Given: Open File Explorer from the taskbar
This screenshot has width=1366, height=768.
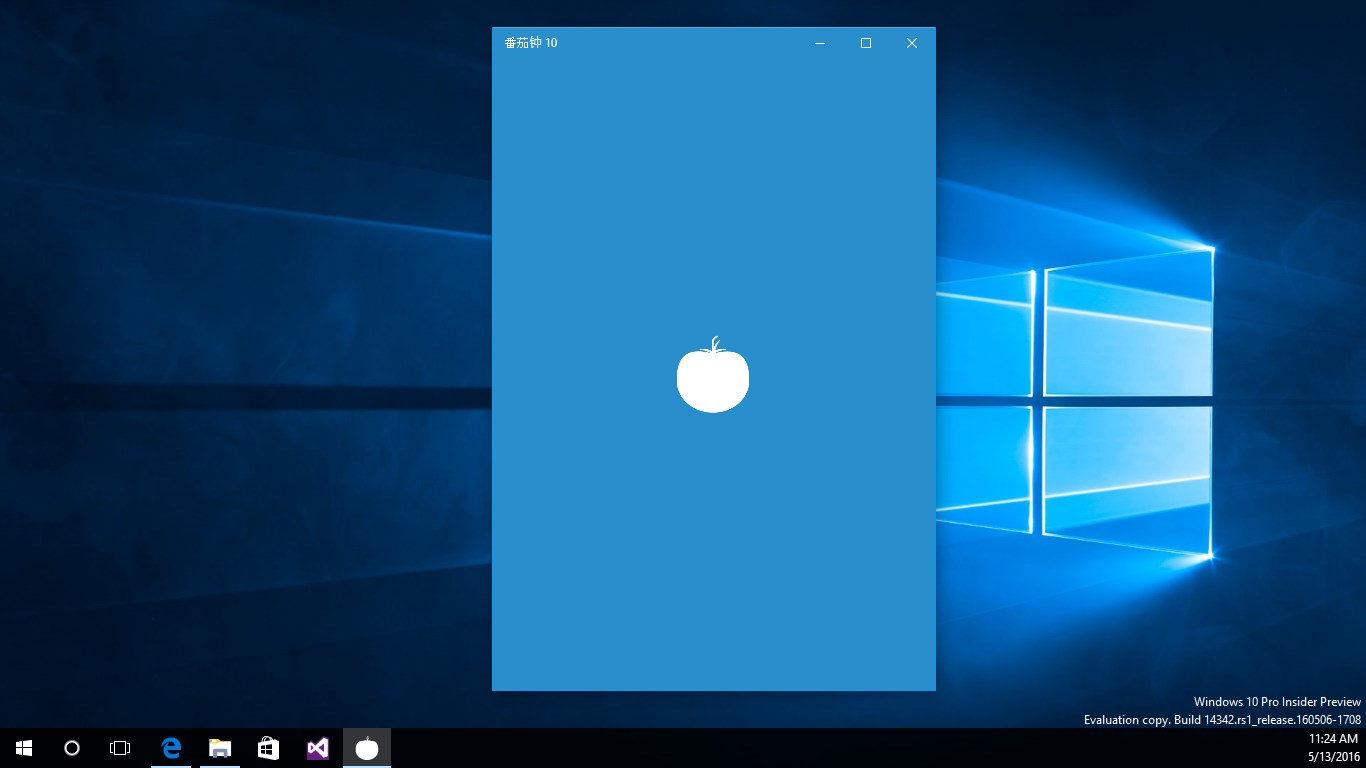Looking at the screenshot, I should point(219,747).
